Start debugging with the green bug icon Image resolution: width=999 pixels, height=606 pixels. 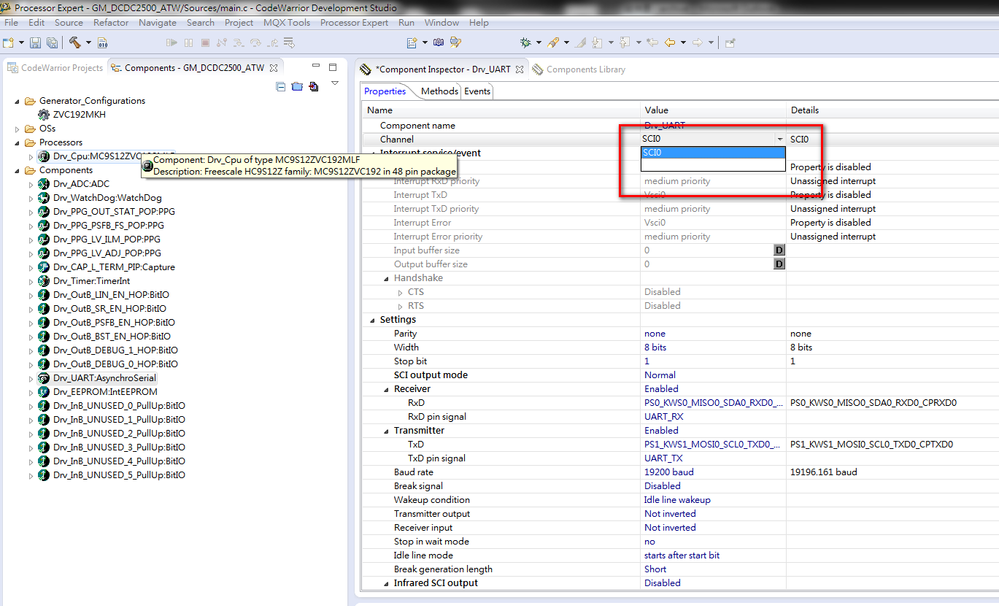tap(525, 43)
